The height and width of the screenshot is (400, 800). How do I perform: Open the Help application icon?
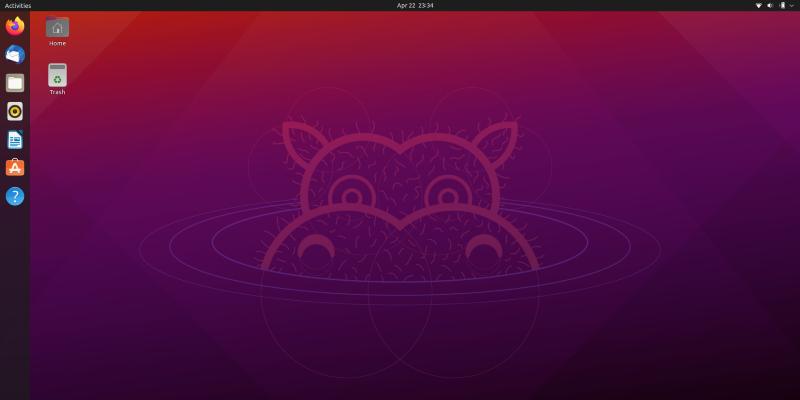(x=15, y=196)
